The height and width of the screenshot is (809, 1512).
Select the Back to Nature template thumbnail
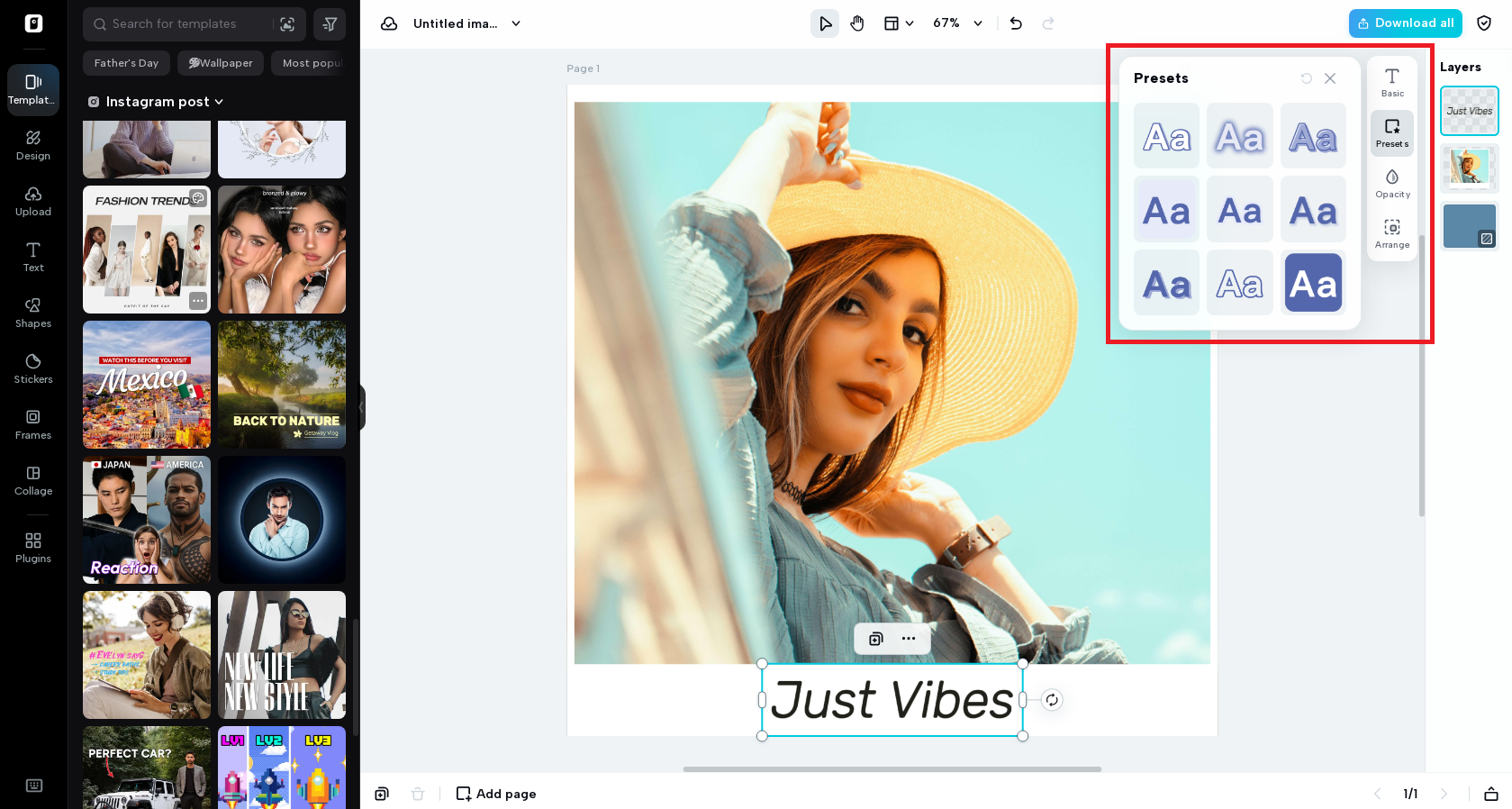tap(282, 385)
